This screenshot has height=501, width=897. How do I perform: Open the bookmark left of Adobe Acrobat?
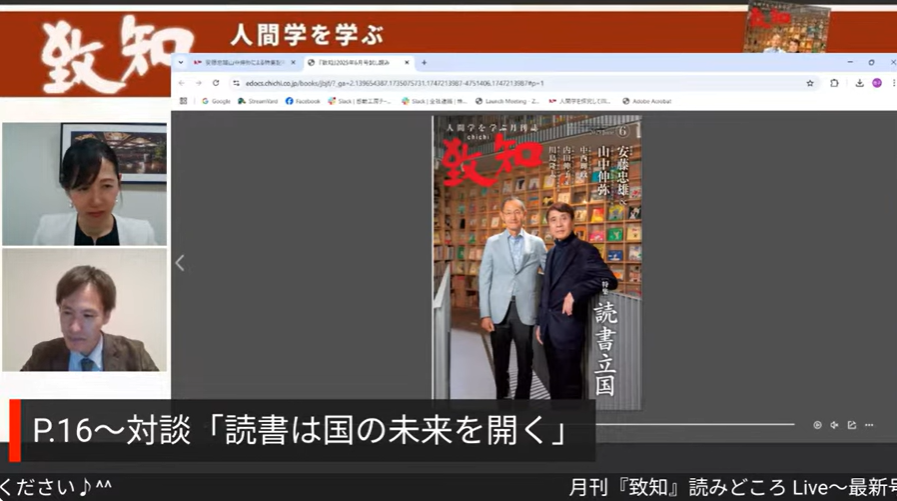(580, 101)
